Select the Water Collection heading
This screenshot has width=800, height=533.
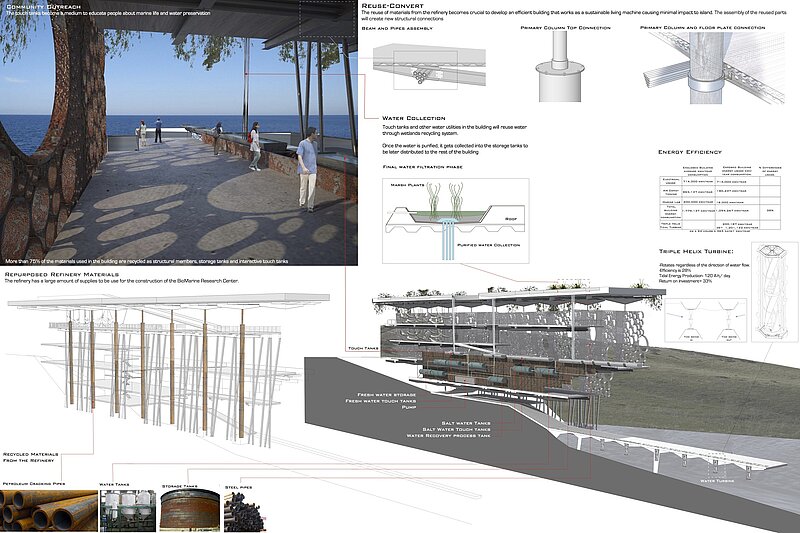[x=410, y=118]
